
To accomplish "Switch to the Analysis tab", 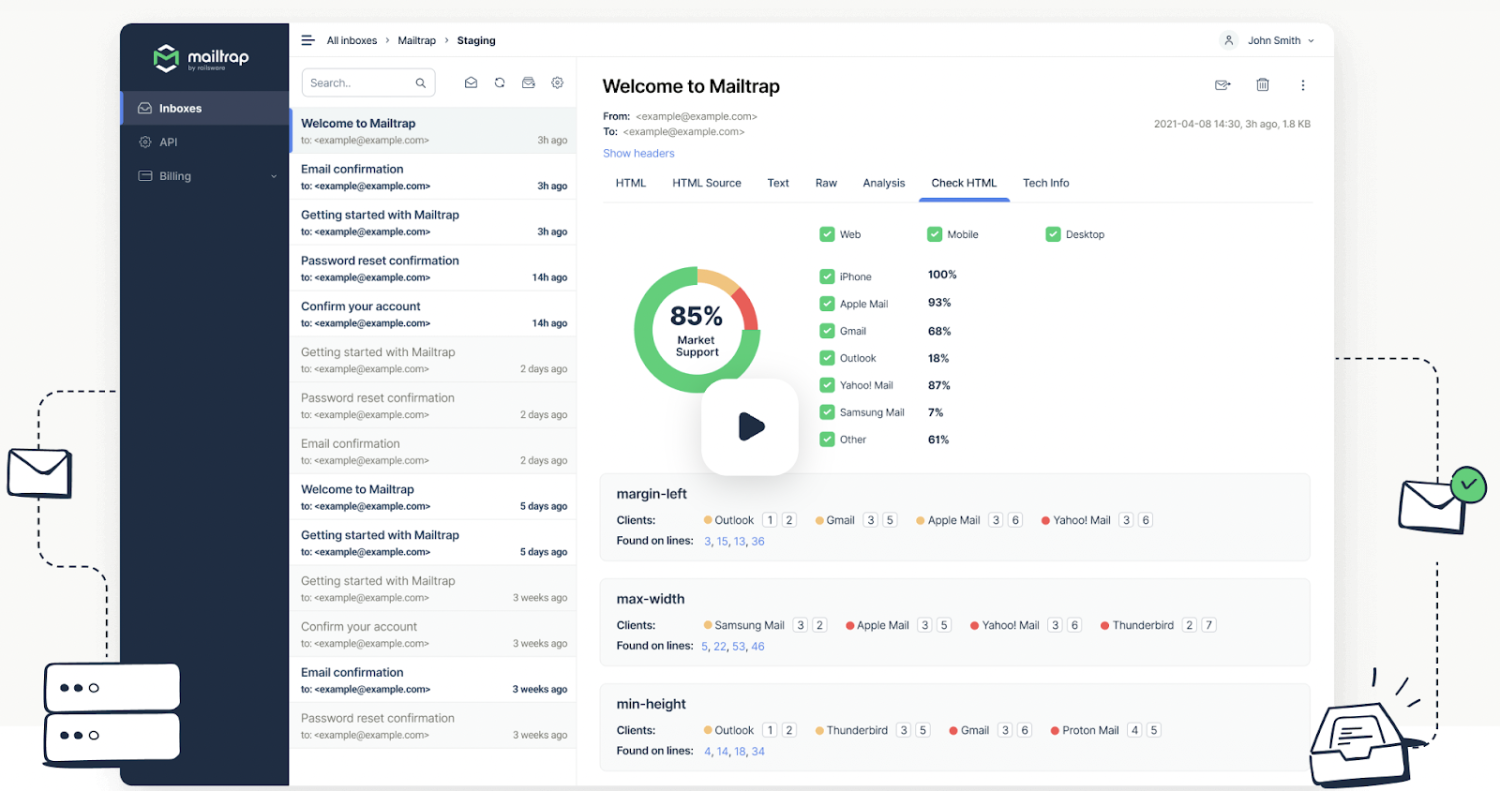I will coord(884,183).
